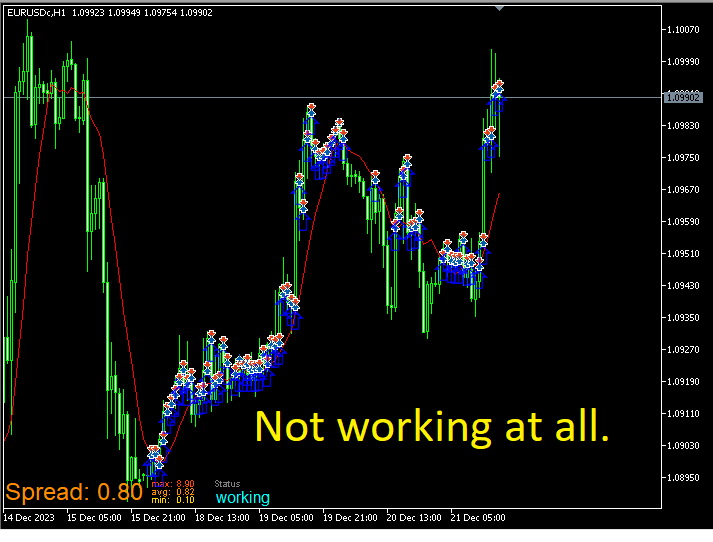Click the Spread: 0.80 readout
Viewport: 713px width, 542px height.
coord(74,492)
